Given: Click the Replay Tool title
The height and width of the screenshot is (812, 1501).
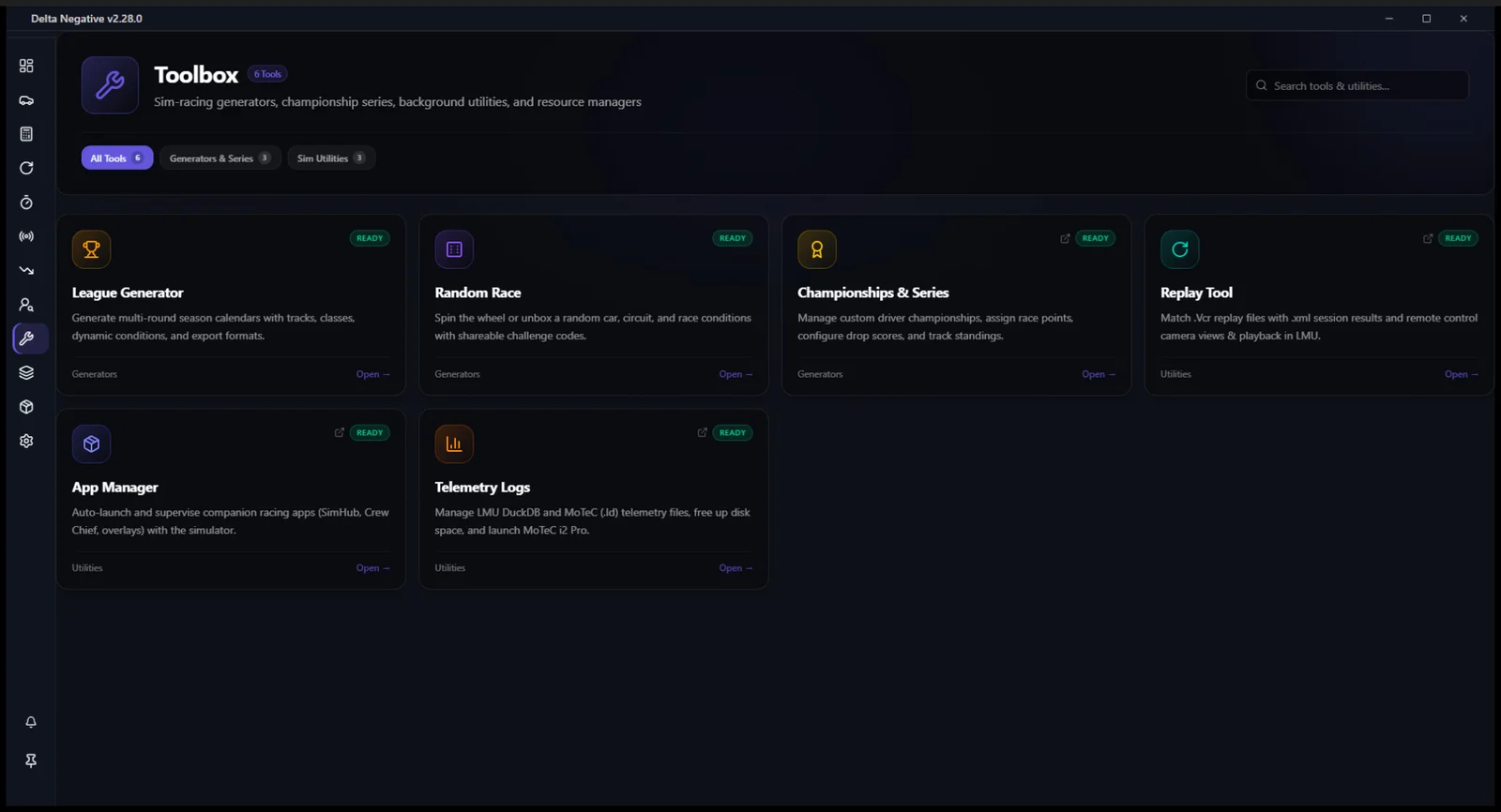Looking at the screenshot, I should point(1196,293).
